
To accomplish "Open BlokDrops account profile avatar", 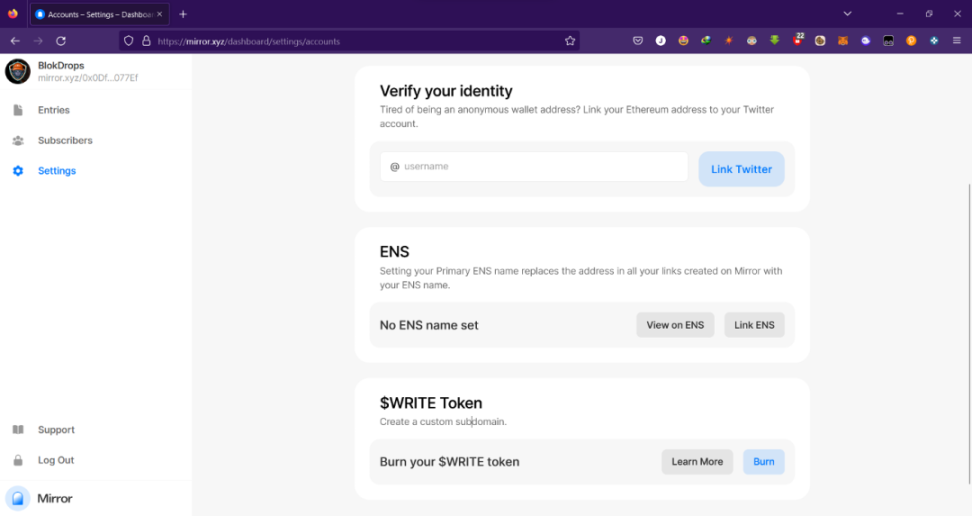I will pos(18,71).
